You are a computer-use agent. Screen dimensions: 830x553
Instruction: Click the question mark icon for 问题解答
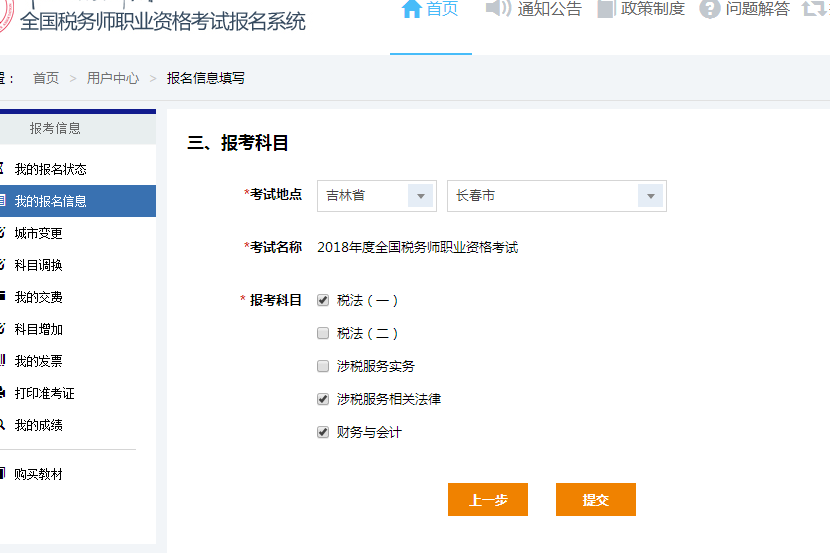pos(710,9)
